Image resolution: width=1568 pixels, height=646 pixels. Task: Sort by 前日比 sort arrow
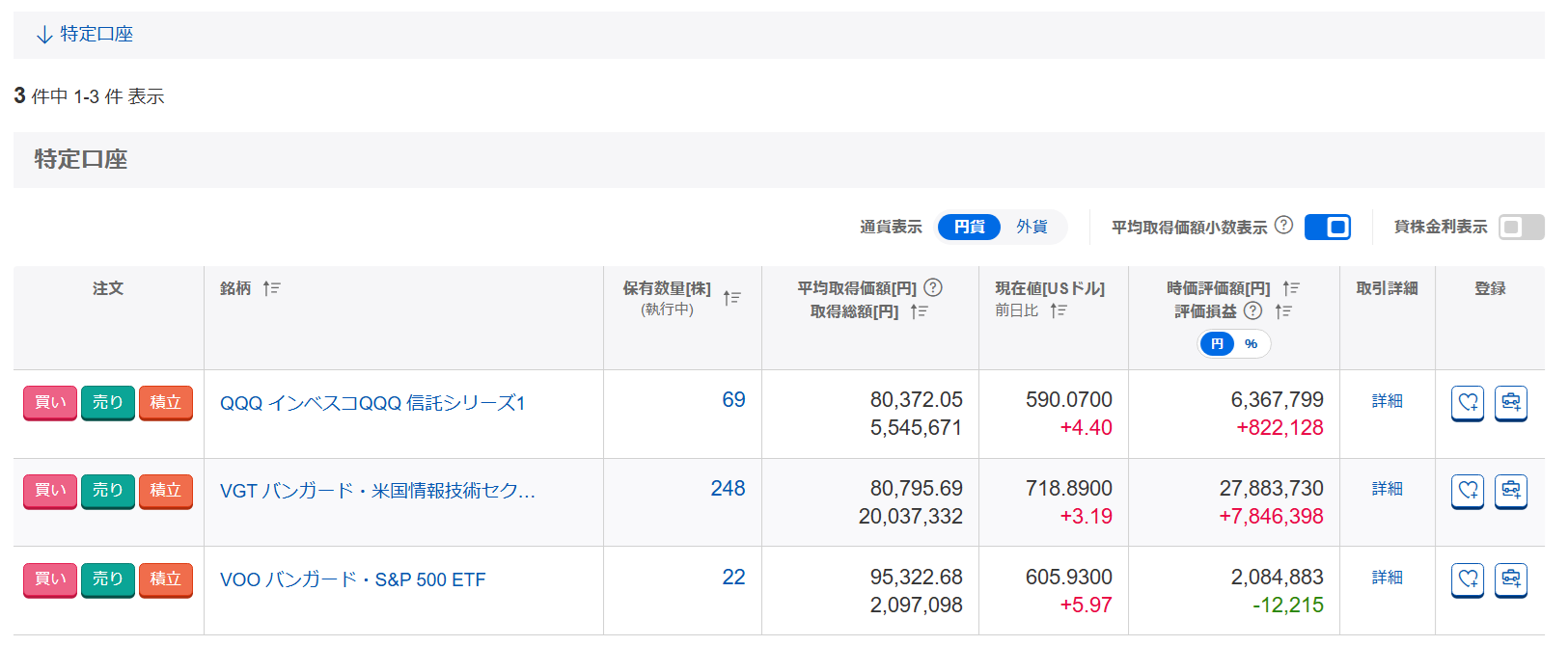click(x=1059, y=310)
